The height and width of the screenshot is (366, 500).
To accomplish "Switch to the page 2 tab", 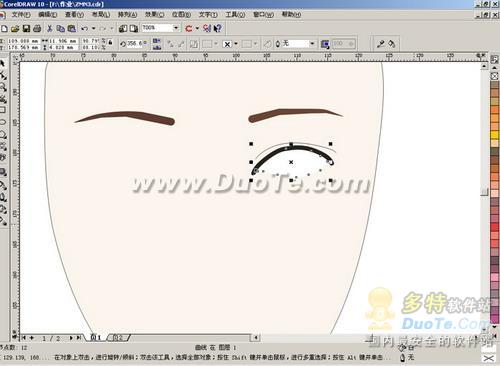I will [x=118, y=337].
